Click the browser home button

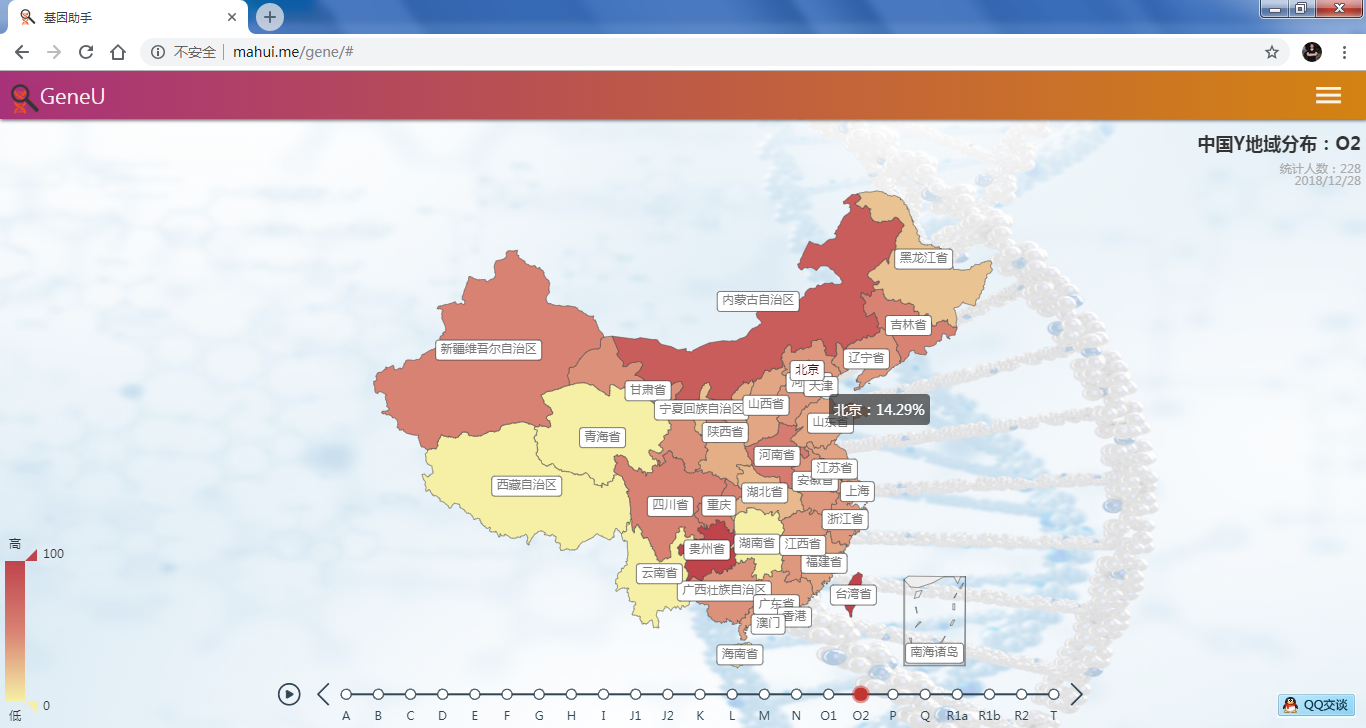(118, 52)
